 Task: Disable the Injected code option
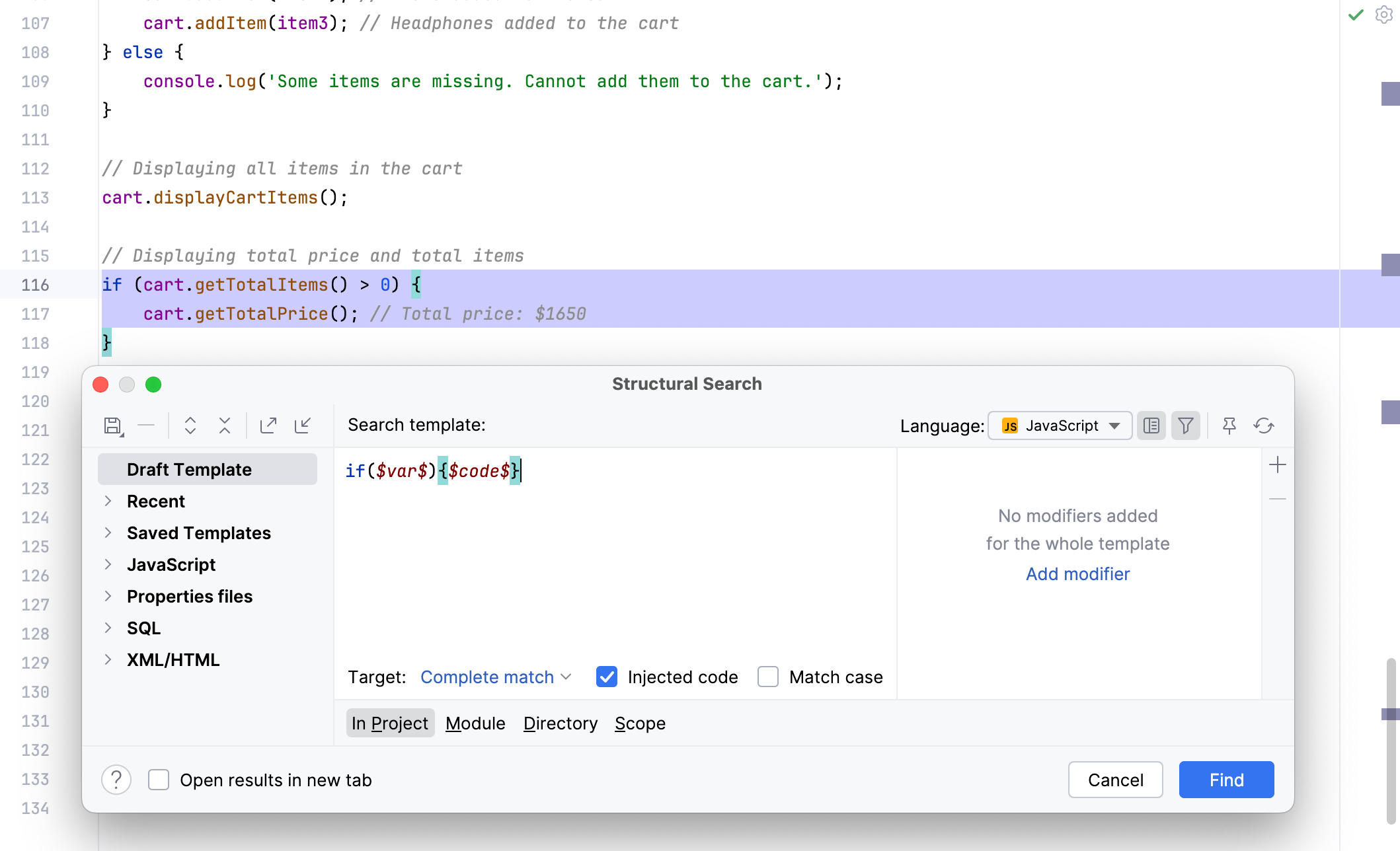coord(606,677)
